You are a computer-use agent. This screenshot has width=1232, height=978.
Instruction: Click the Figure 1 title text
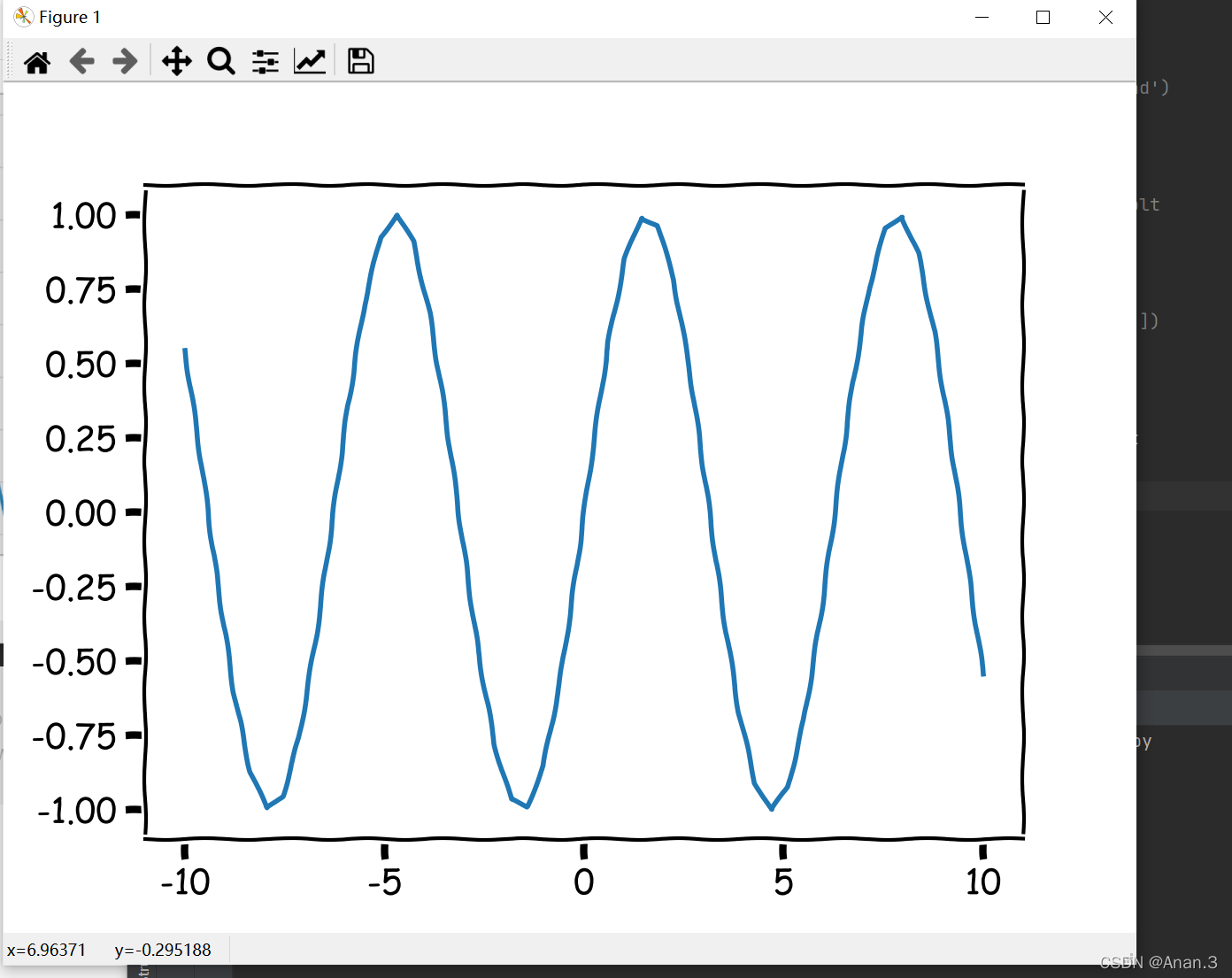[70, 18]
